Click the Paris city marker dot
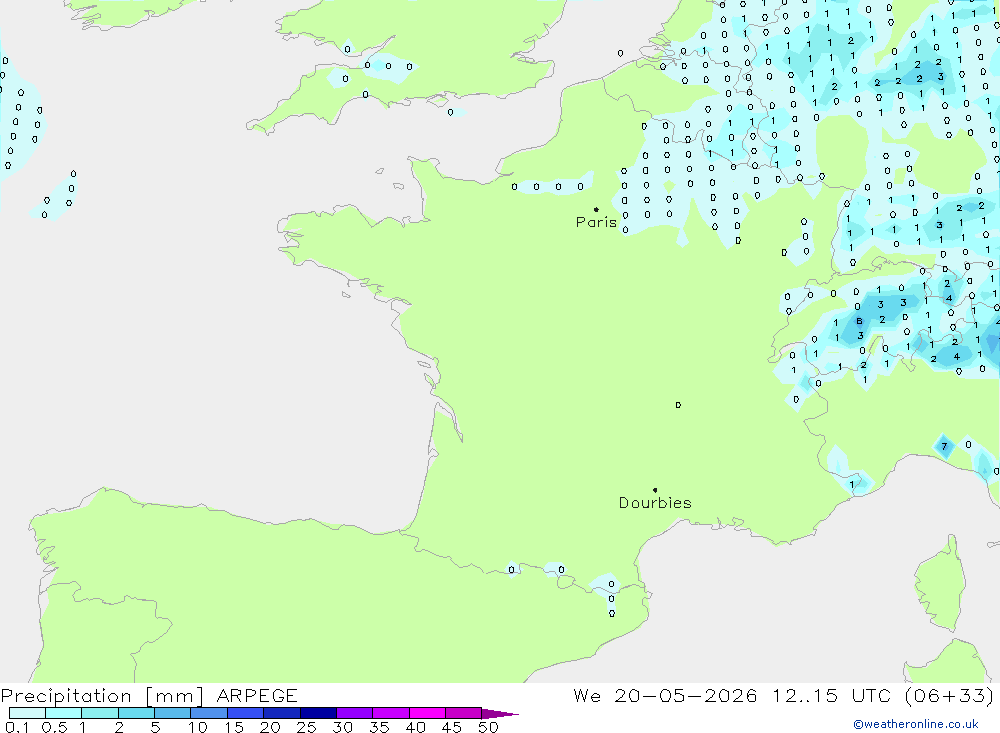This screenshot has height=733, width=1000. [596, 209]
